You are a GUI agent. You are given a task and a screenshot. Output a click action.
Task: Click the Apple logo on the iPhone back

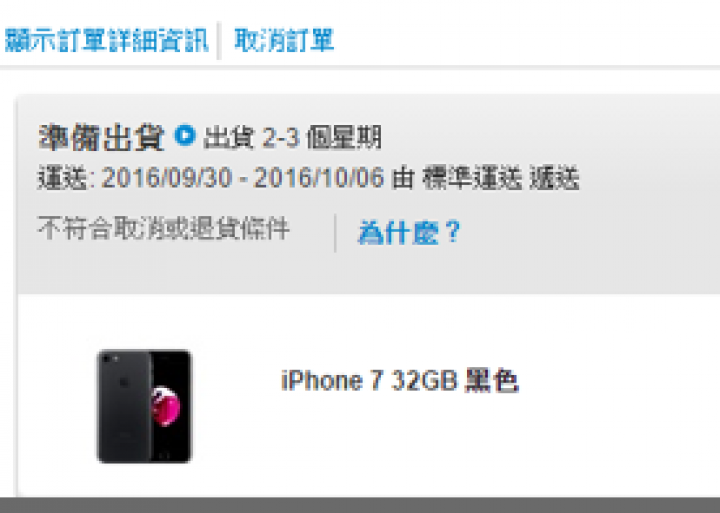click(x=123, y=382)
